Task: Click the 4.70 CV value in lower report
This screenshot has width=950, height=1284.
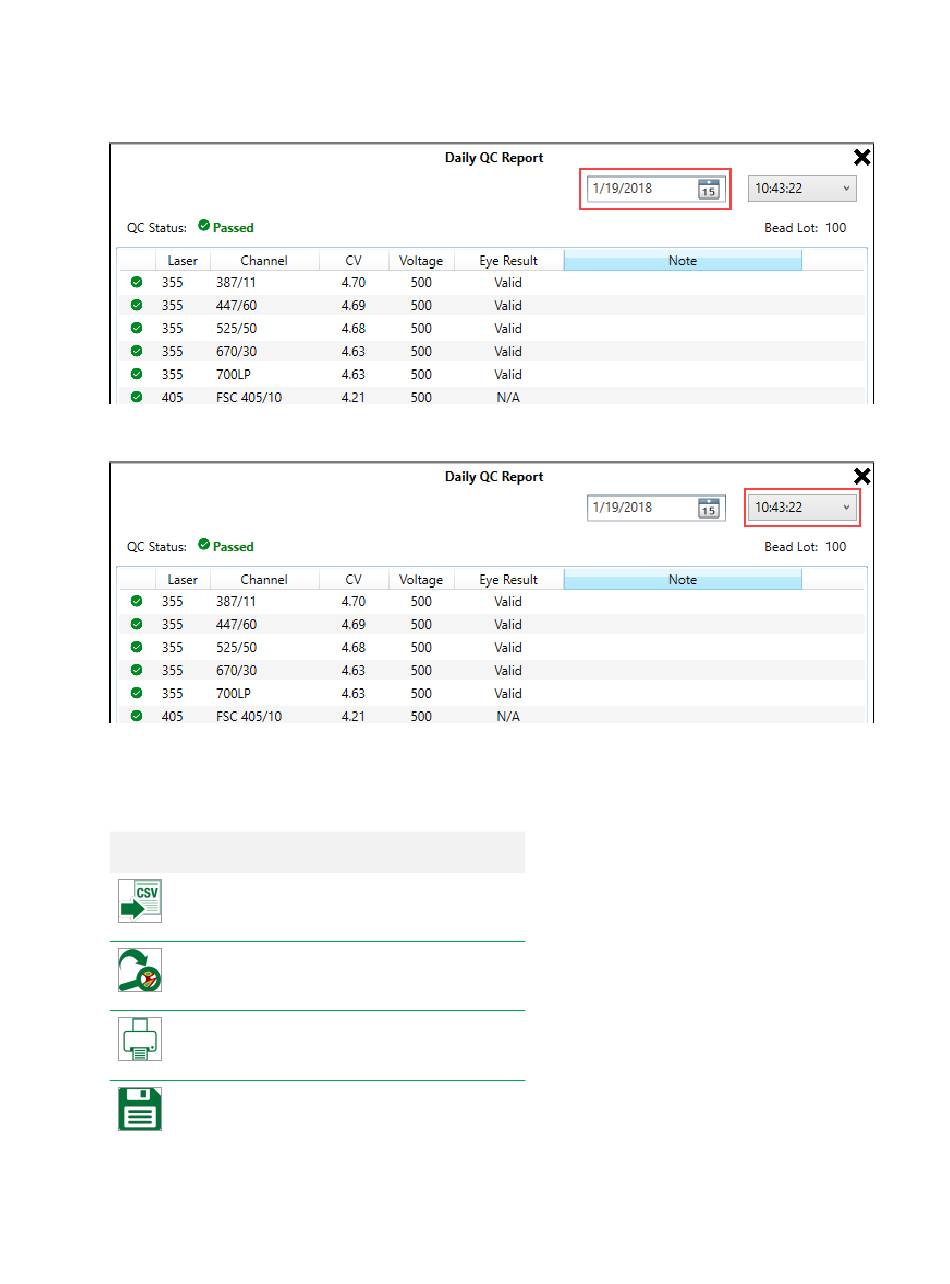Action: (354, 601)
